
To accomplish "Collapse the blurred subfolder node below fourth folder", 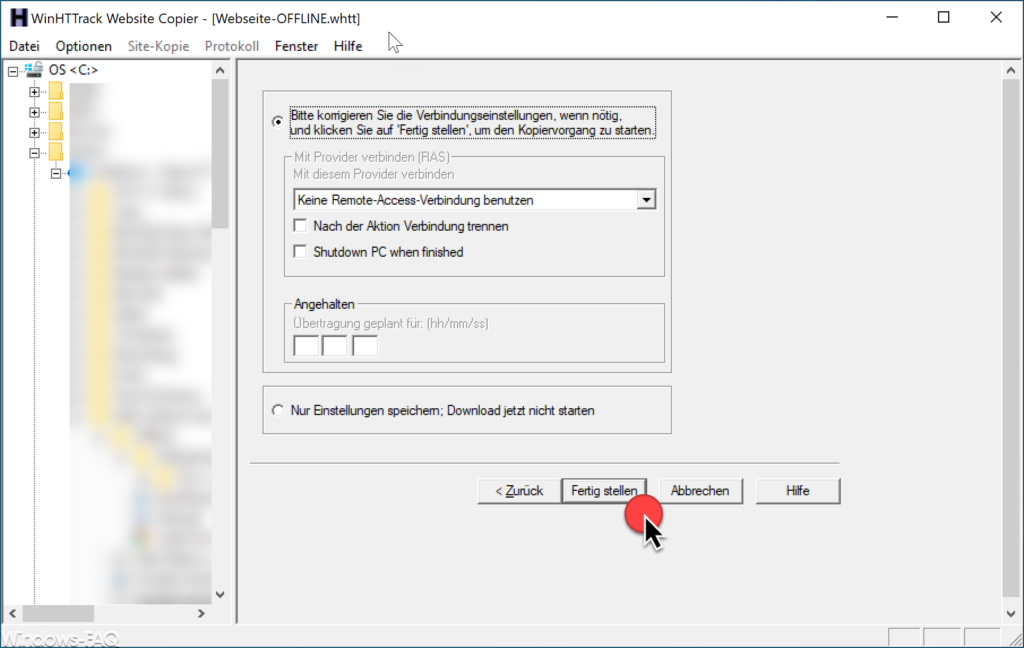I will 56,173.
